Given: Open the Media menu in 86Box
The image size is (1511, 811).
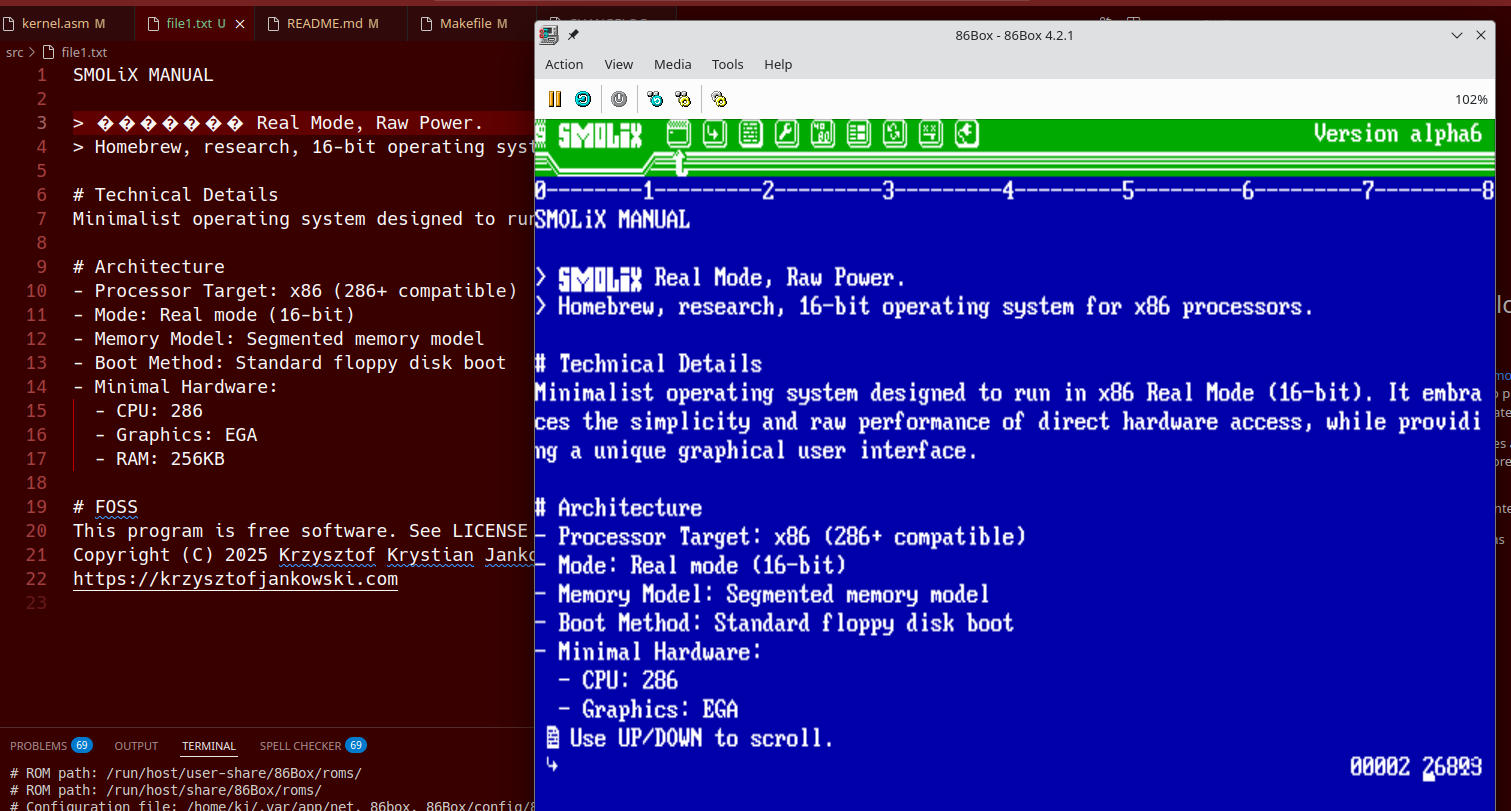Looking at the screenshot, I should pos(673,64).
